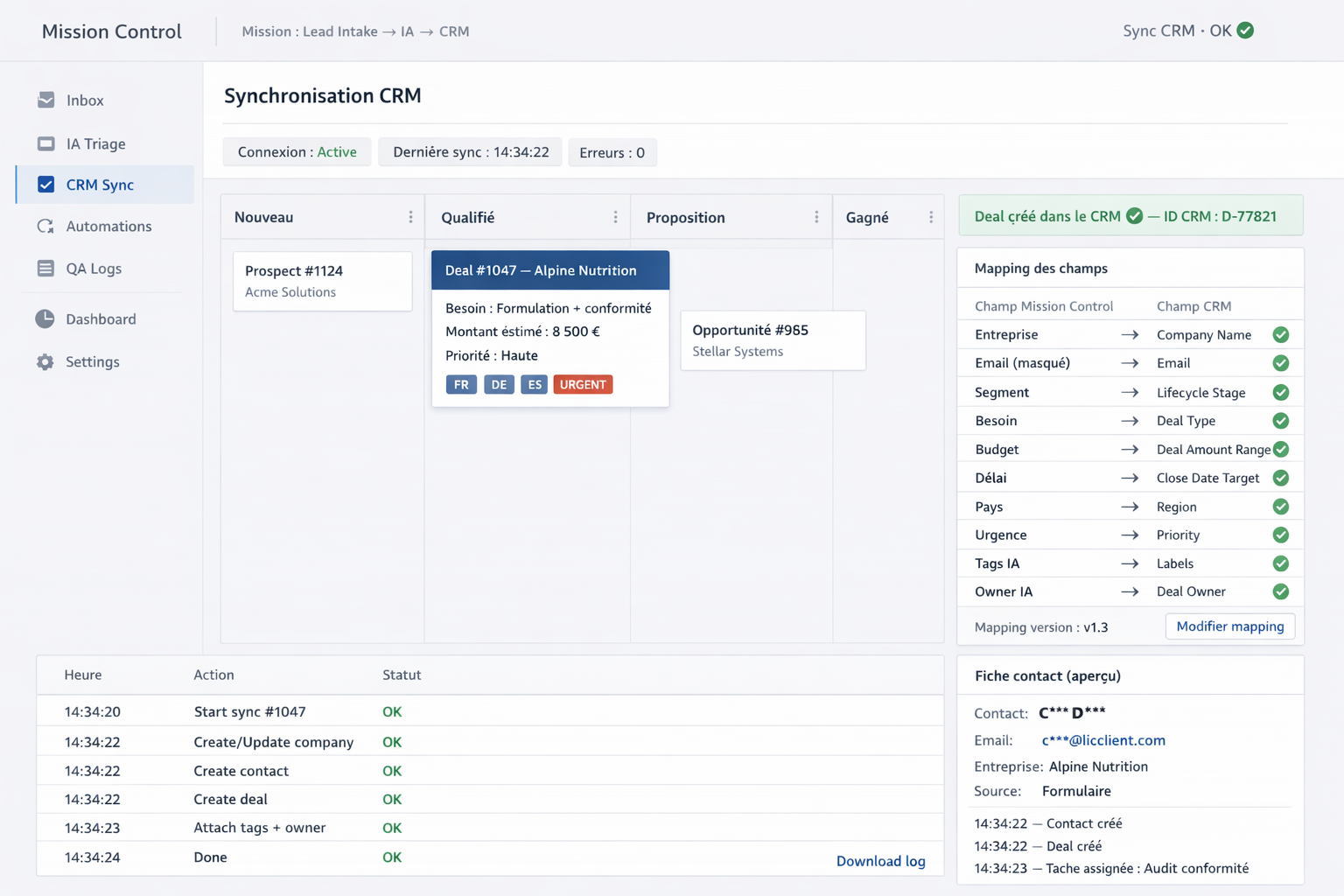Image resolution: width=1344 pixels, height=896 pixels.
Task: Open the Nouveau column options menu
Action: coord(410,217)
